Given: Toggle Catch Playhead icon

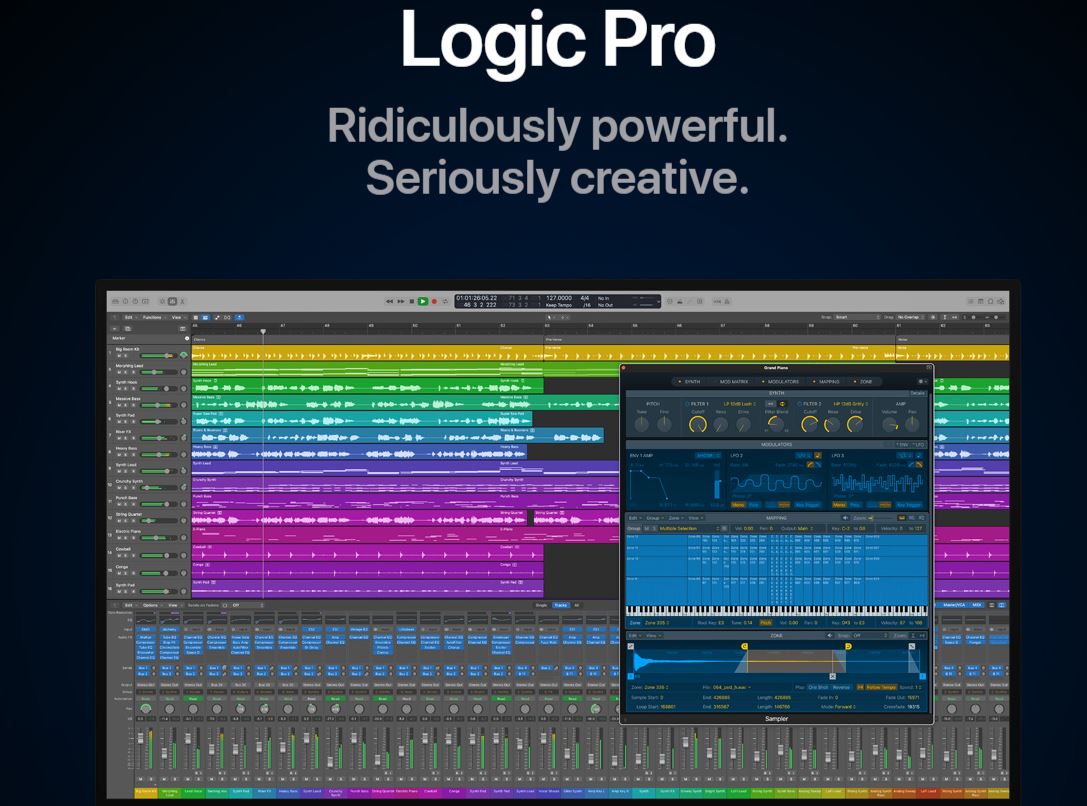Looking at the screenshot, I should point(239,317).
